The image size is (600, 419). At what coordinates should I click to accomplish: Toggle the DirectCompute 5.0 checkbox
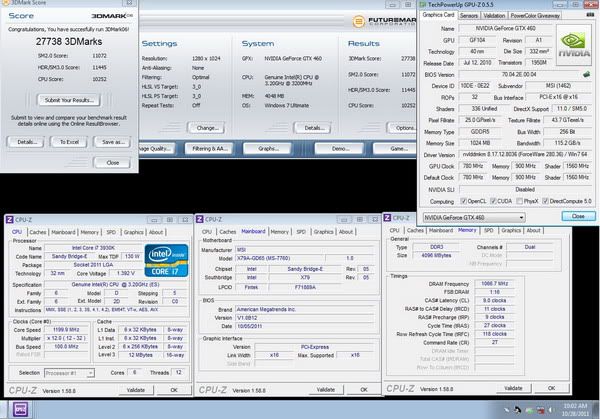point(545,201)
